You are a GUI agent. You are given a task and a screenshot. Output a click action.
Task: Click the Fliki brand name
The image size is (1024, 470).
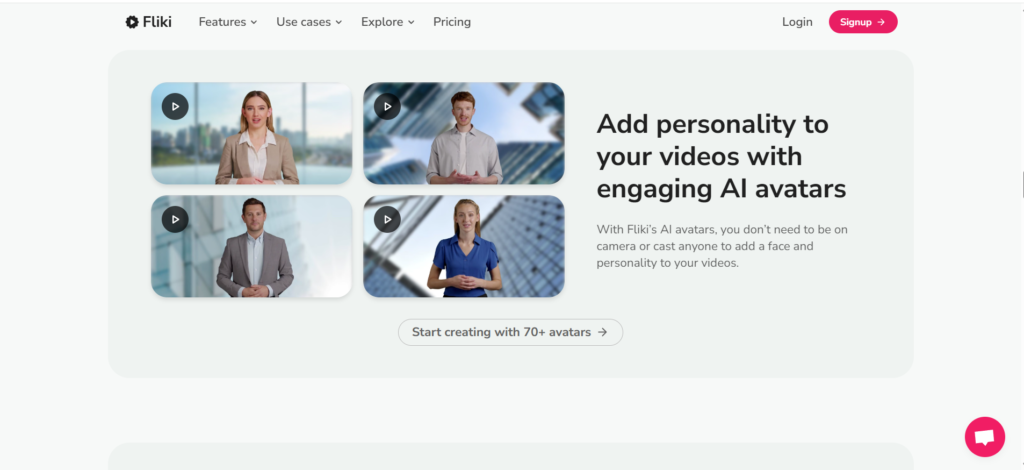[x=157, y=22]
